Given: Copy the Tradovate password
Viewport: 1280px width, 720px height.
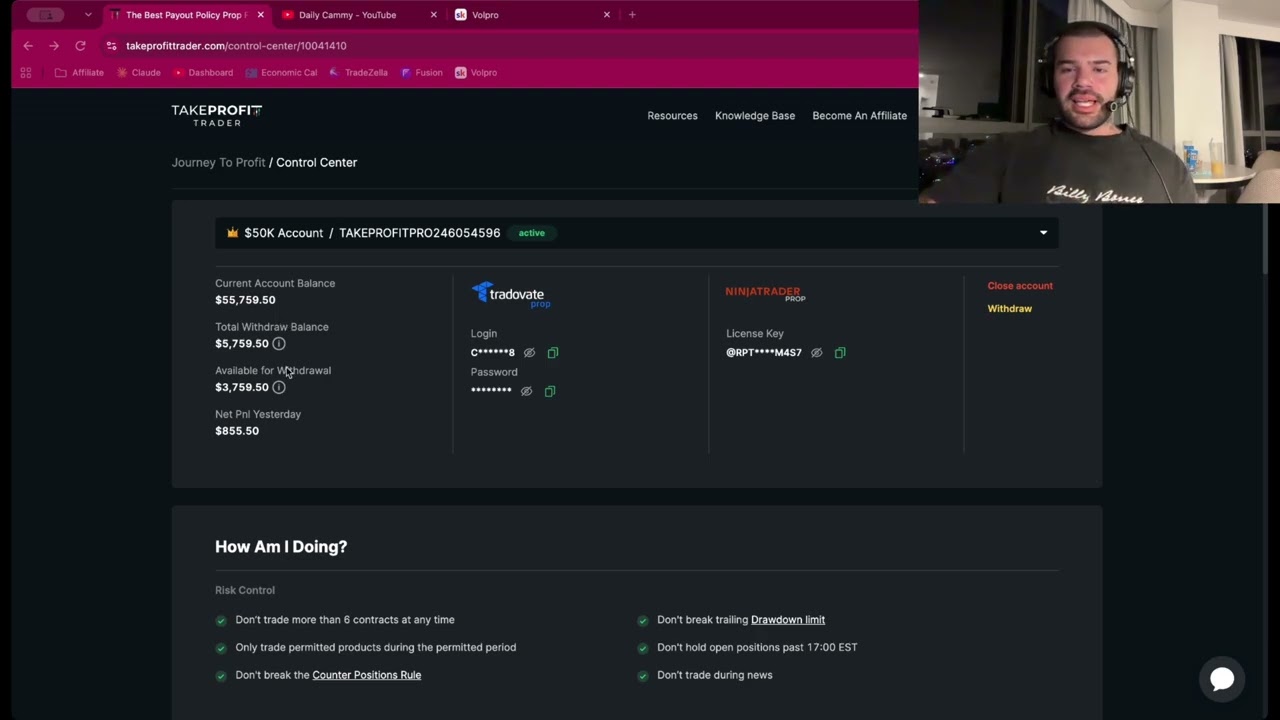Looking at the screenshot, I should (x=550, y=391).
